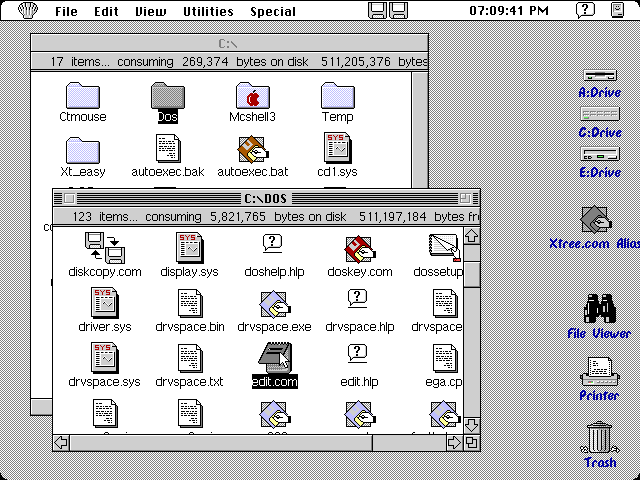Click '5,821,765 bytes on disk' text
Image resolution: width=640 pixels, height=480 pixels.
coord(278,217)
